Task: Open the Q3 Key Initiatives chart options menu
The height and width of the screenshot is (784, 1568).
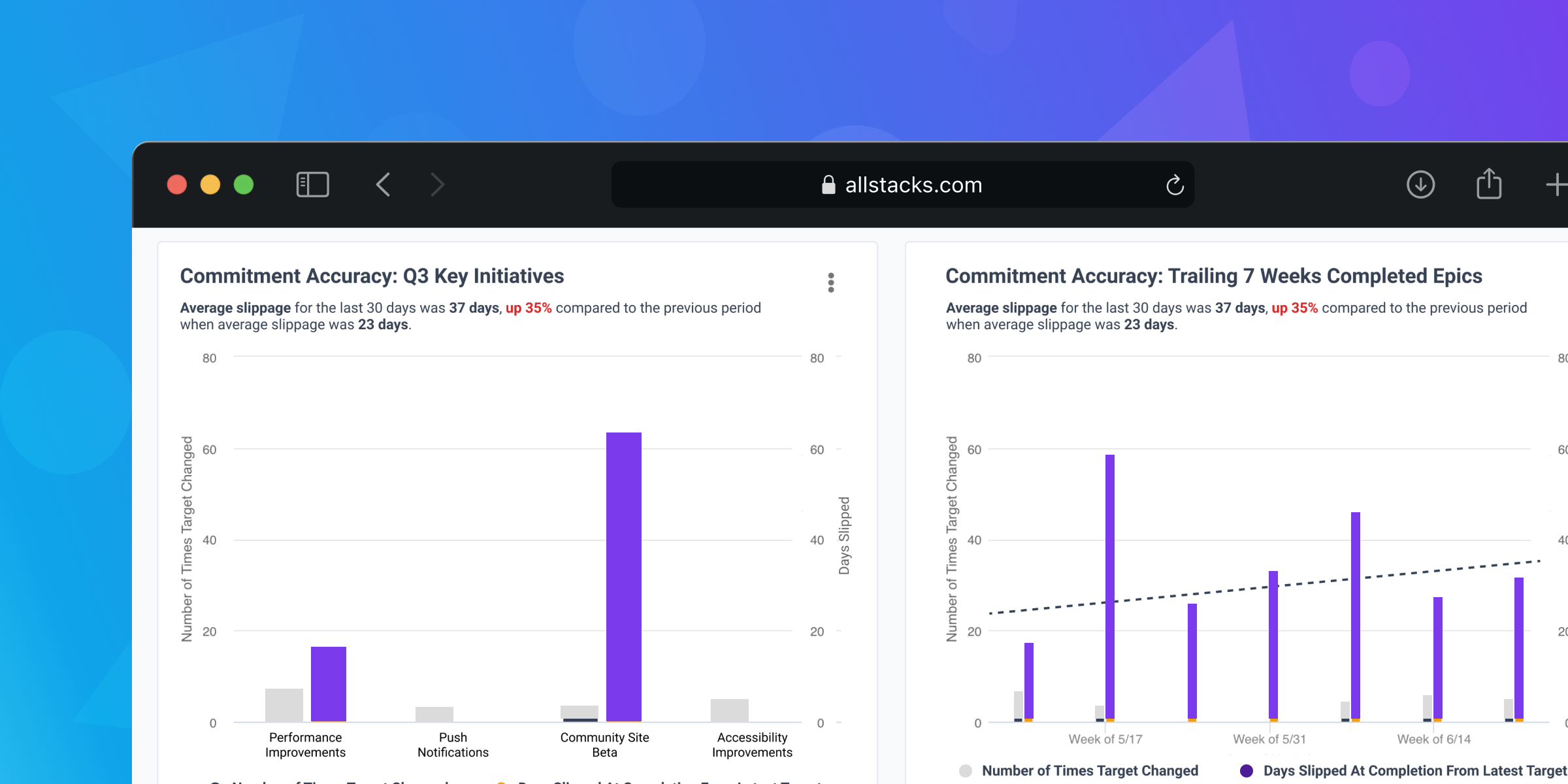Action: point(831,283)
